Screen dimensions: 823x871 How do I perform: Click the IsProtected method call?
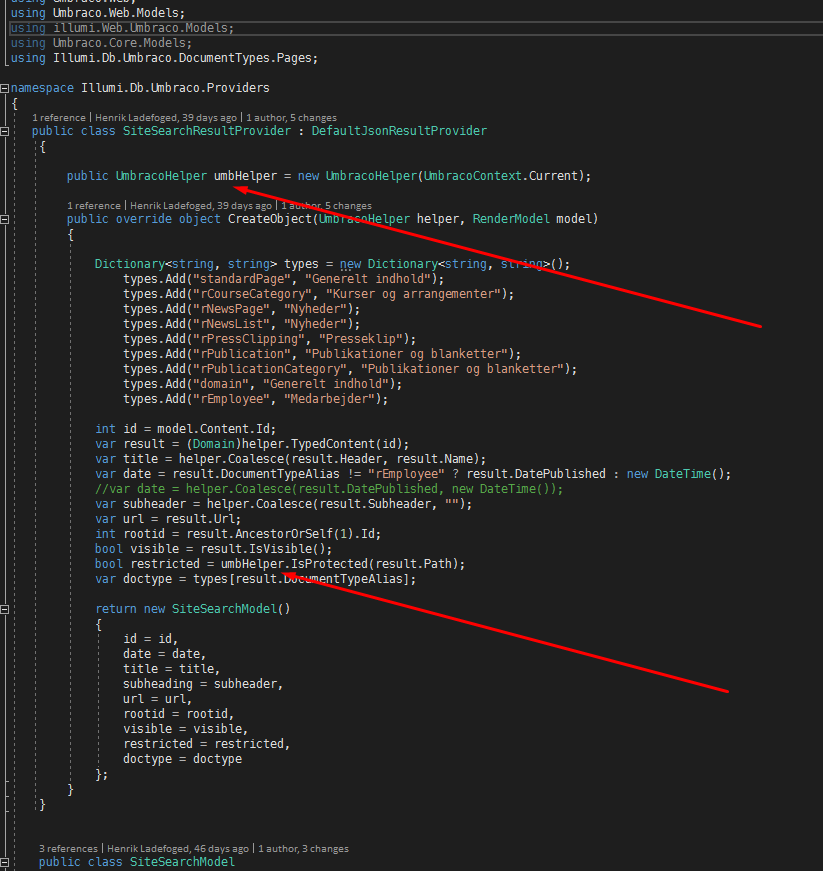coord(329,564)
